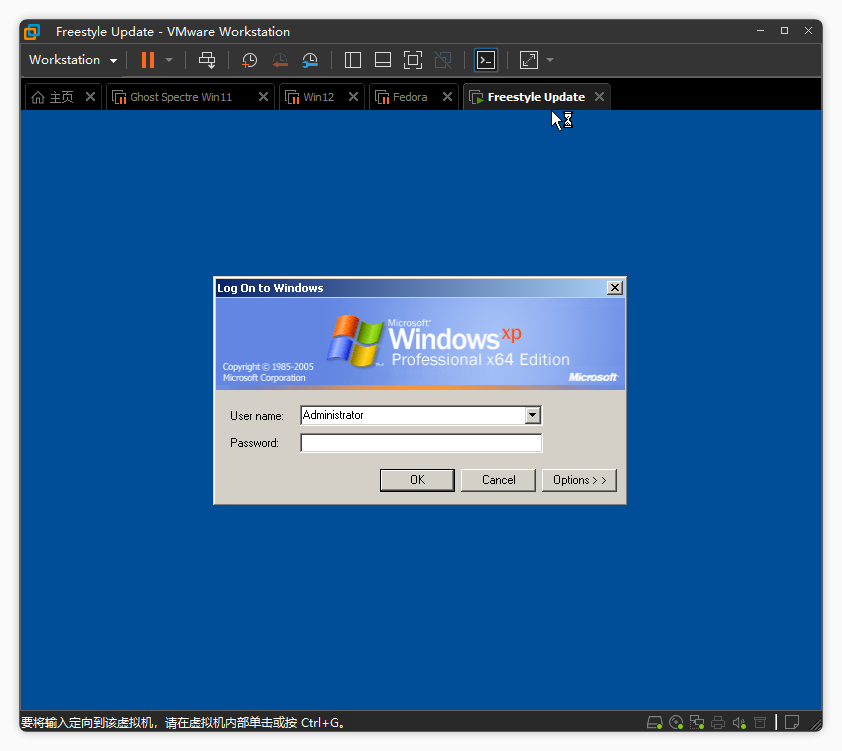Open the Workstation dropdown menu
Image resolution: width=842 pixels, height=751 pixels.
[73, 60]
